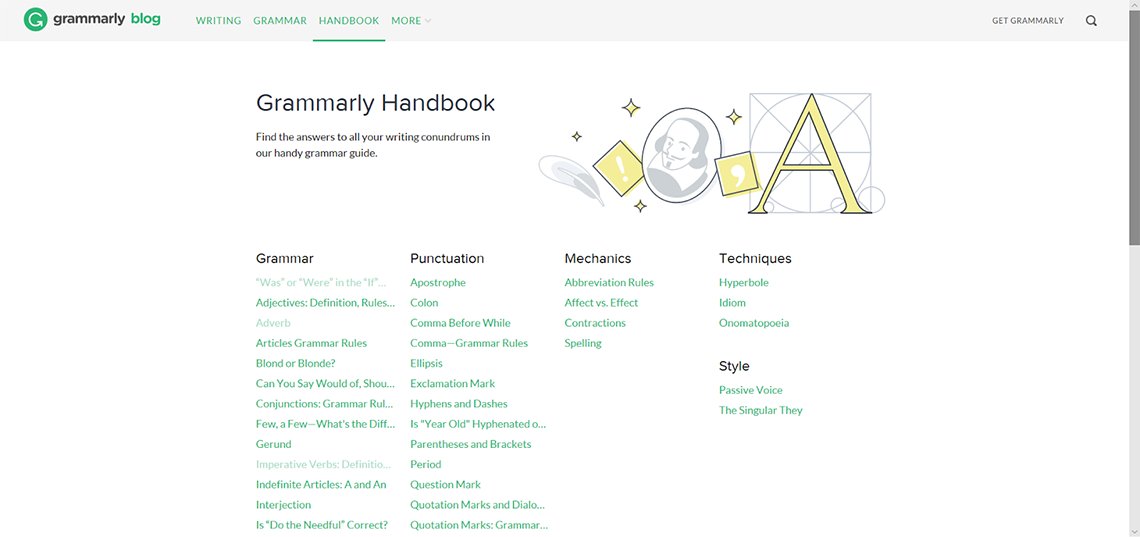The height and width of the screenshot is (537, 1140).
Task: Click the Abbreviation Rules link
Action: click(609, 283)
